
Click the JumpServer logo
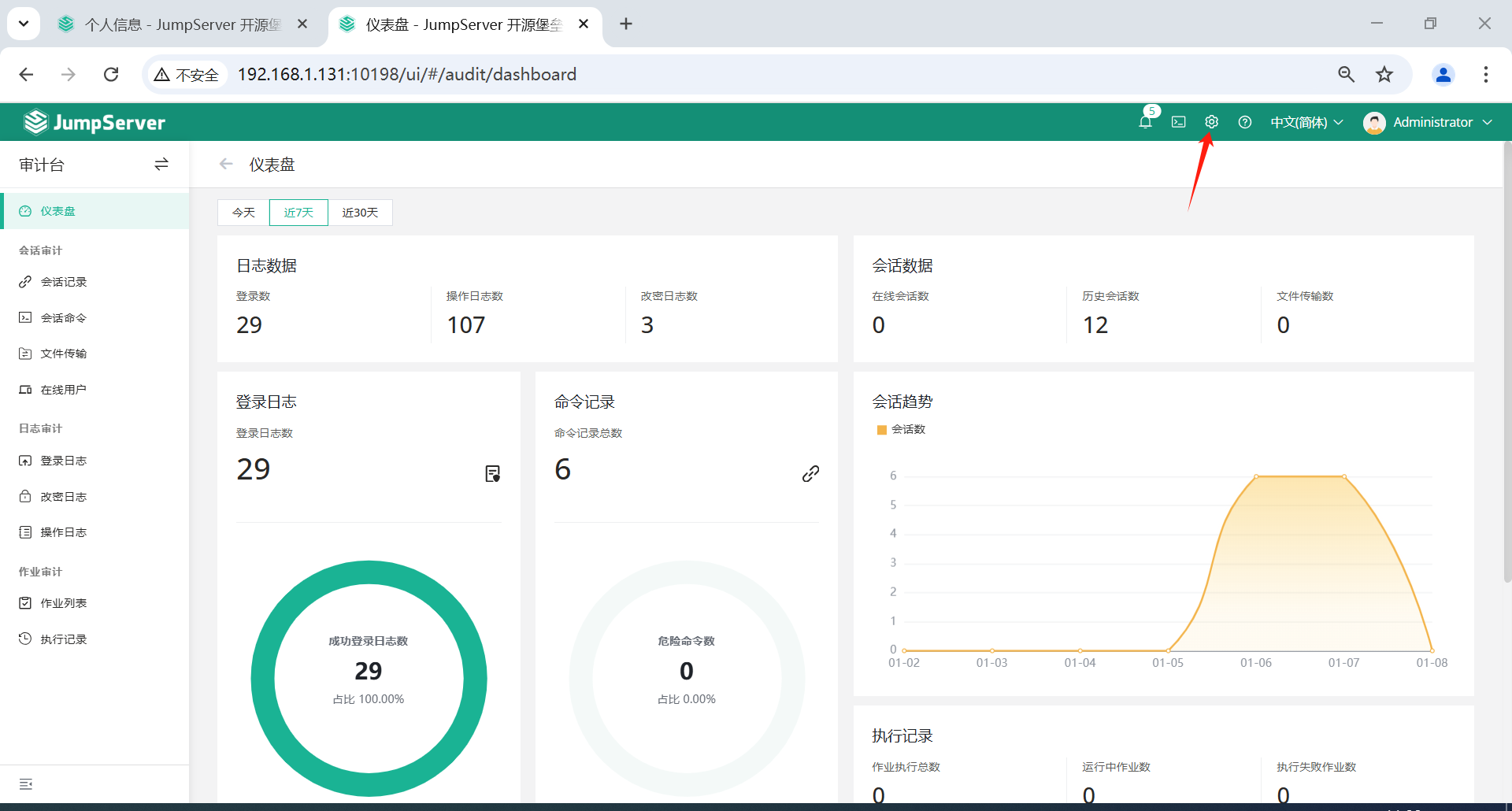(x=94, y=122)
